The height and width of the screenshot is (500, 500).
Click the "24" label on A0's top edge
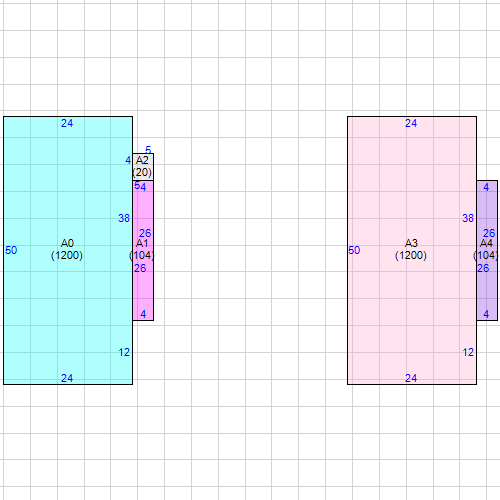pos(67,123)
